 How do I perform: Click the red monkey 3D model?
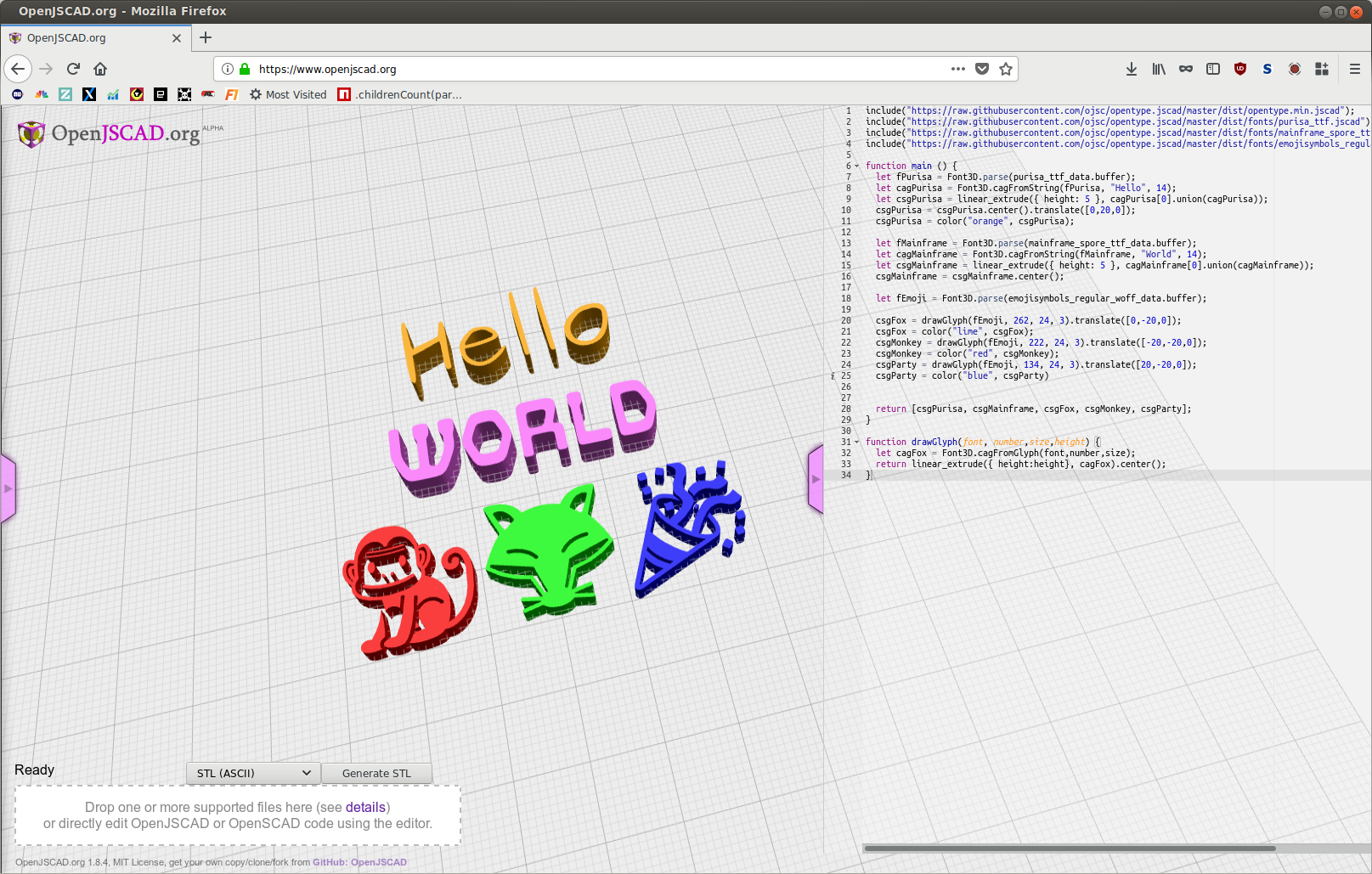[410, 592]
